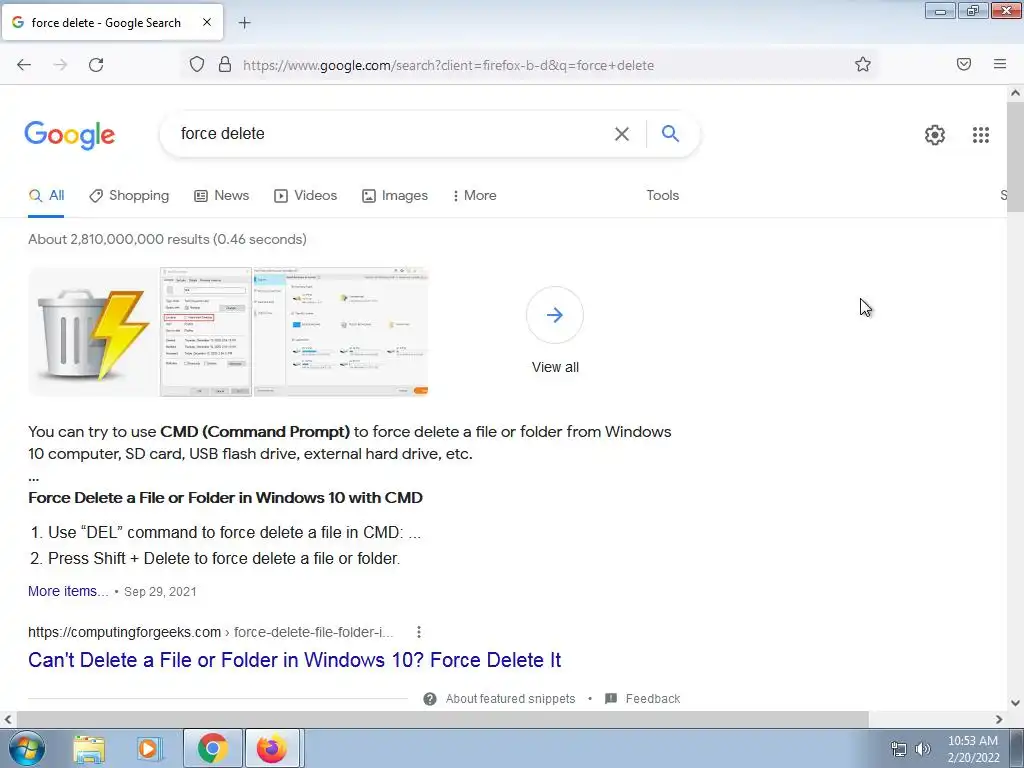
Task: Click About featured snippets help icon
Action: coord(430,699)
